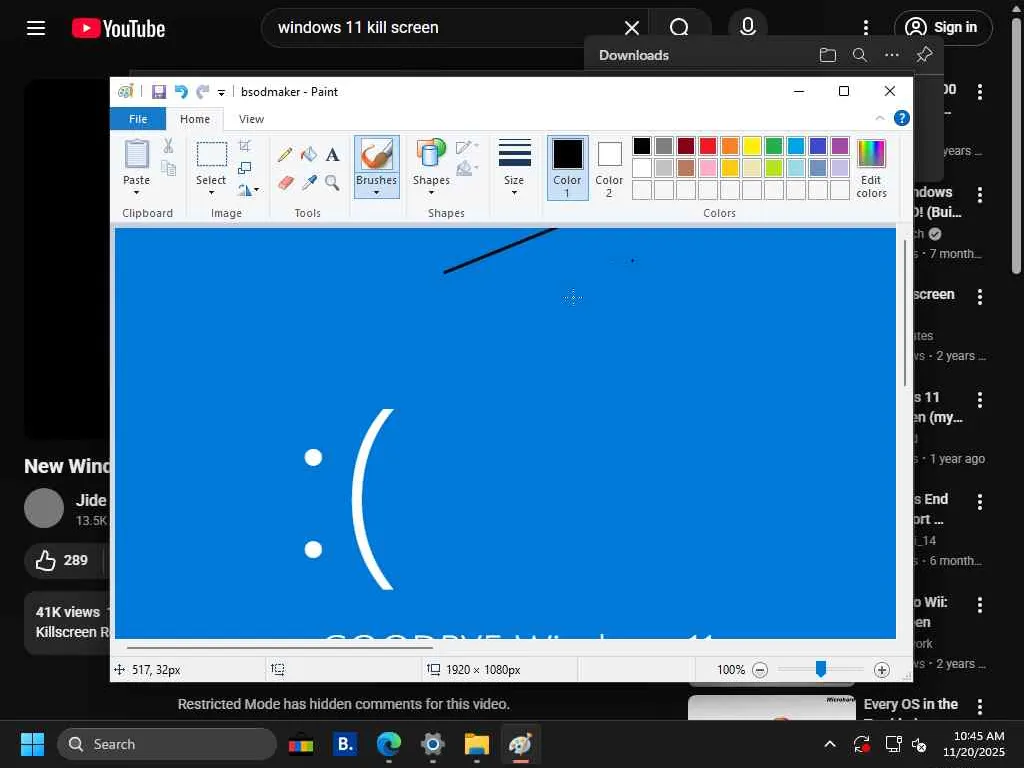Open Customize Quick Access Toolbar dropdown

[221, 93]
